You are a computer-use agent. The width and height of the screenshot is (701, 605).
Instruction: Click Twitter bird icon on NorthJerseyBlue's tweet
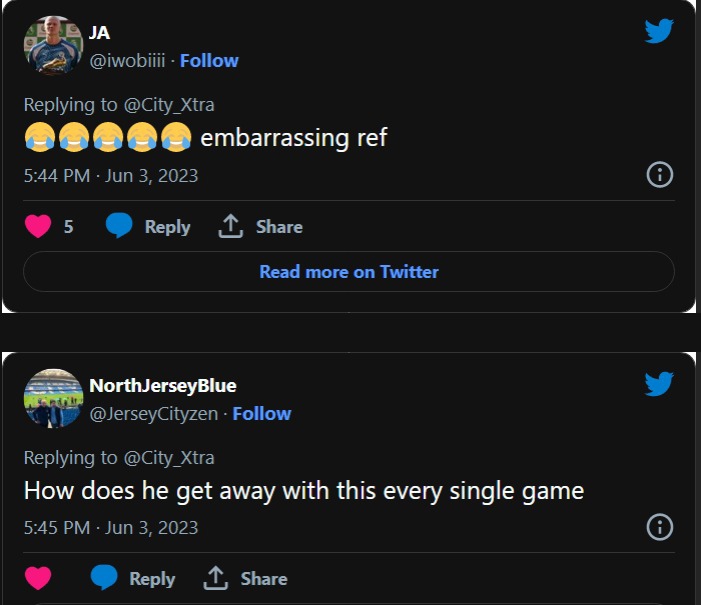click(x=659, y=383)
